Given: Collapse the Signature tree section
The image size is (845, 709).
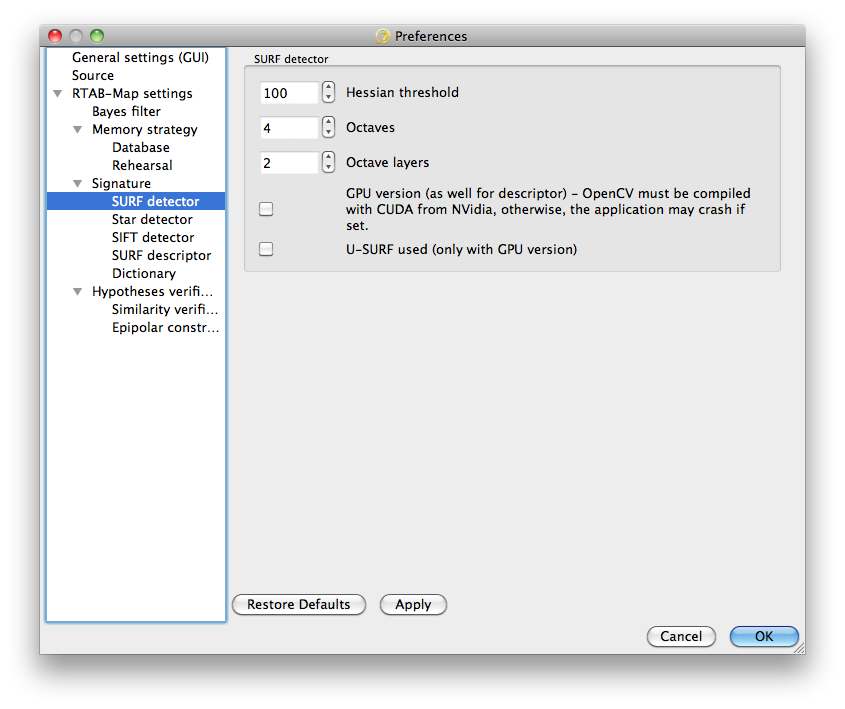Looking at the screenshot, I should point(78,184).
